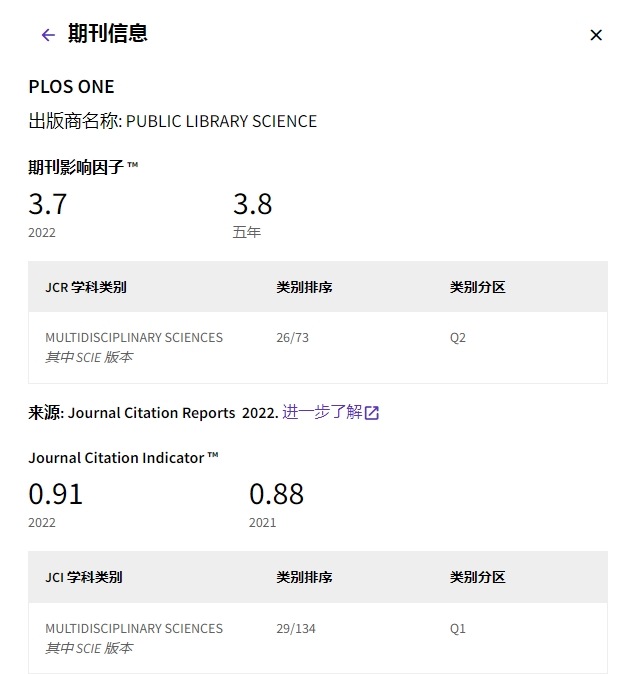Image resolution: width=641 pixels, height=674 pixels.
Task: Select the Q2 quartile cell
Action: [458, 338]
